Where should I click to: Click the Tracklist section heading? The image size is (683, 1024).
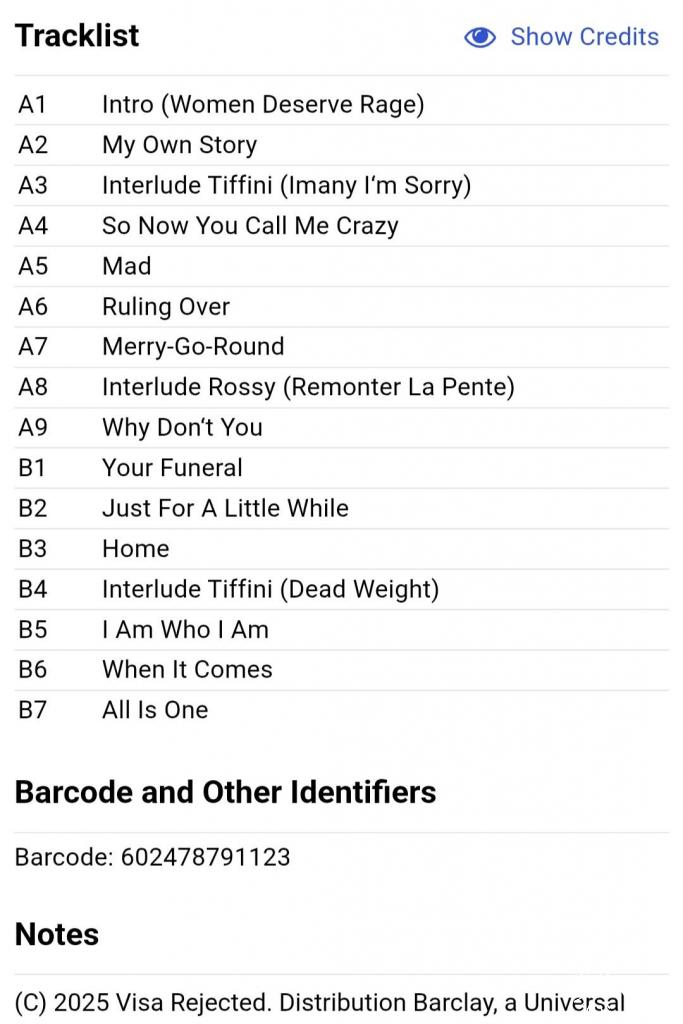pos(77,36)
